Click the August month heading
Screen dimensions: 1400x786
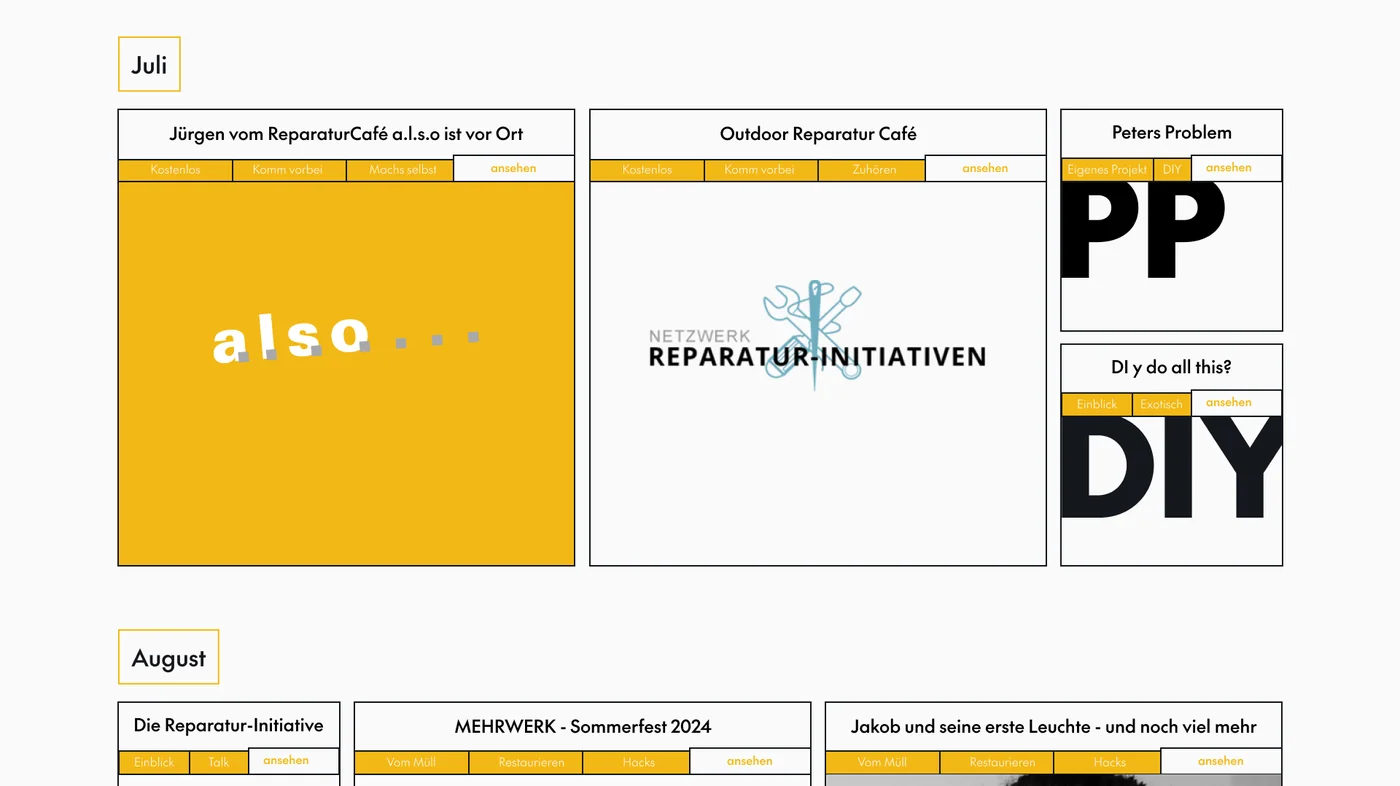pos(169,658)
